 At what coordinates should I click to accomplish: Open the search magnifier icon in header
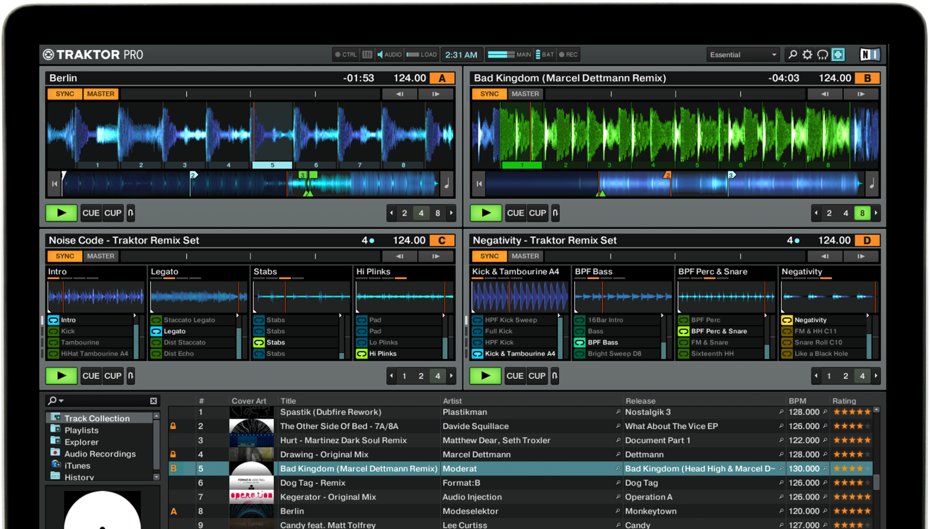coord(792,55)
